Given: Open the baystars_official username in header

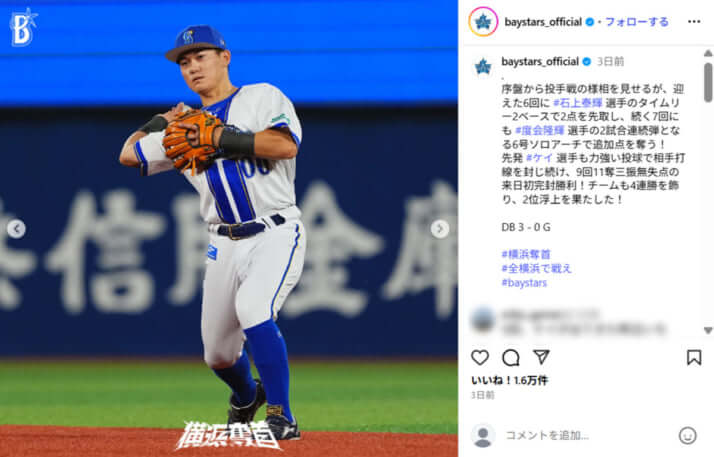Looking at the screenshot, I should click(543, 21).
